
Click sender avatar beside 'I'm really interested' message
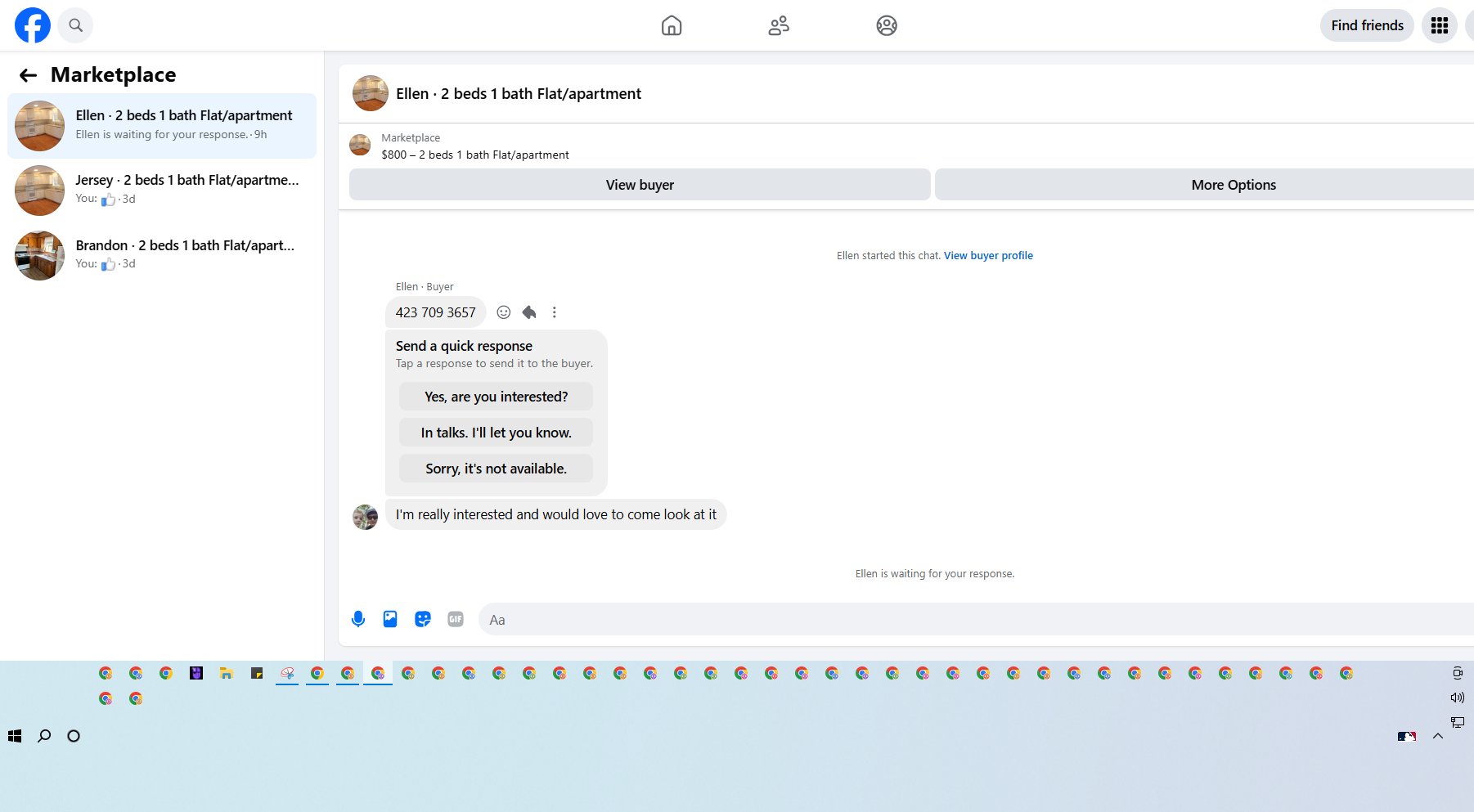coord(365,517)
